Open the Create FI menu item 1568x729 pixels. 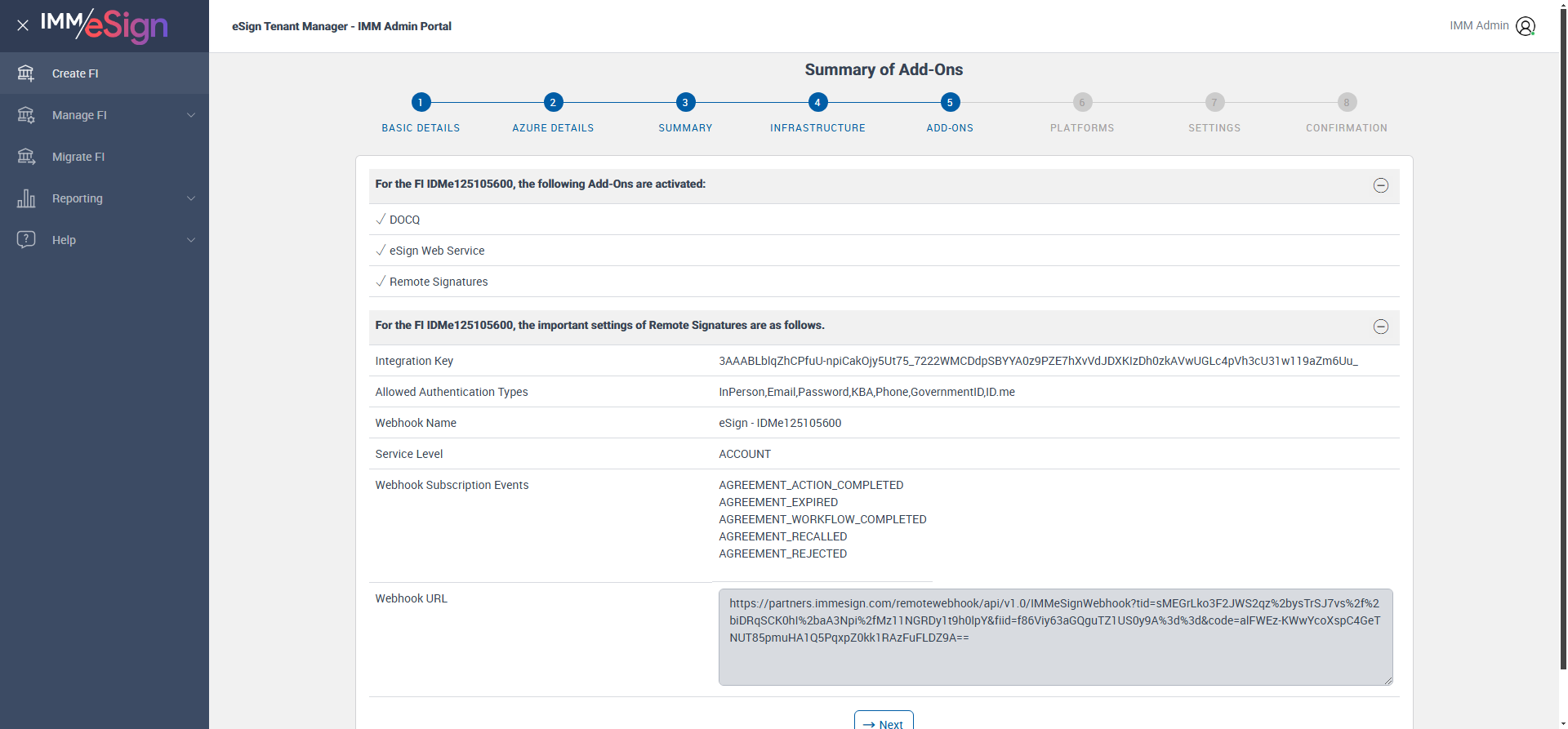(x=105, y=73)
